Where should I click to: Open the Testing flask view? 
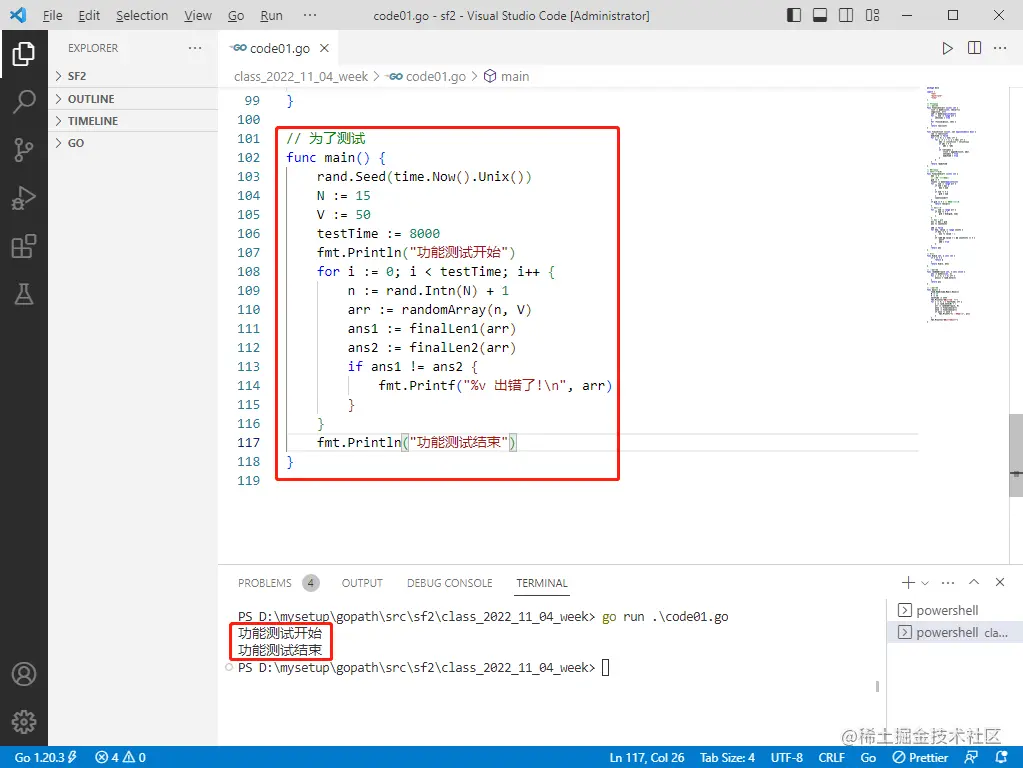(23, 295)
